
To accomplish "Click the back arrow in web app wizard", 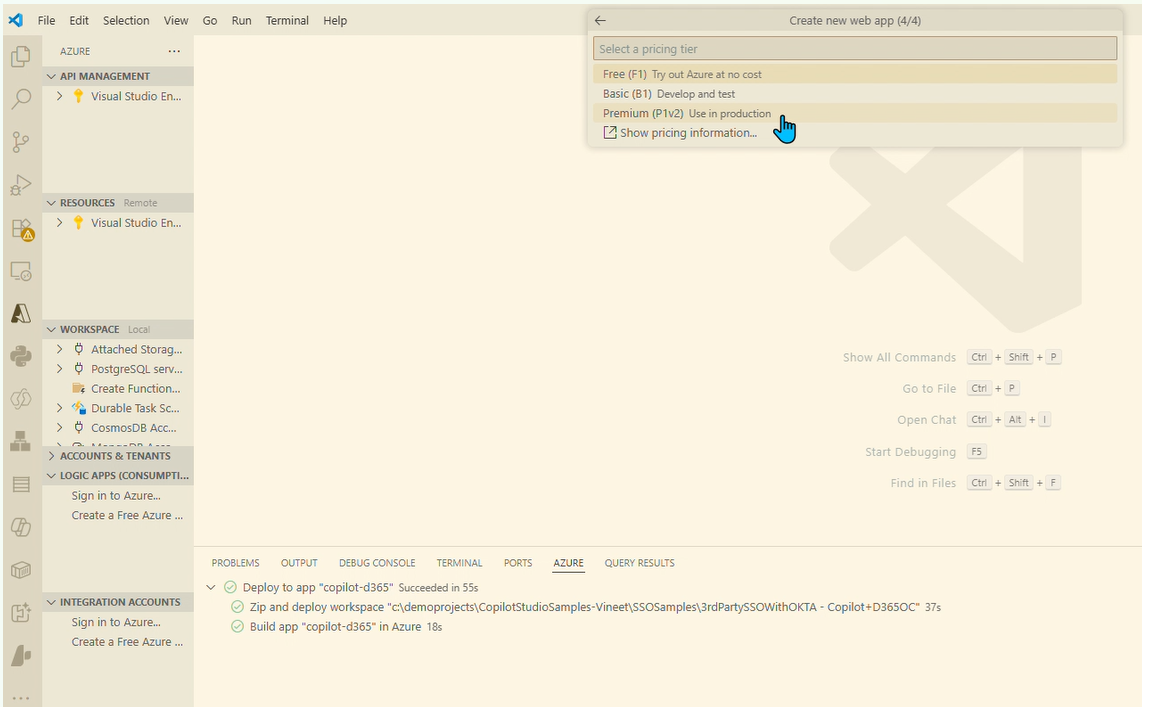I will point(600,20).
